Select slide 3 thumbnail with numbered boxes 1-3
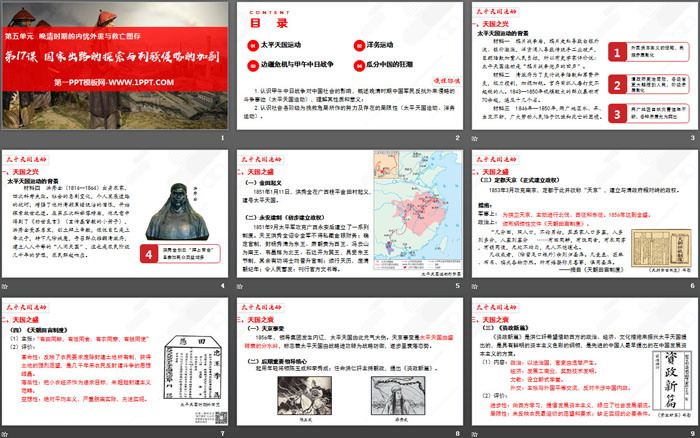The image size is (700, 438). pyautogui.click(x=585, y=66)
